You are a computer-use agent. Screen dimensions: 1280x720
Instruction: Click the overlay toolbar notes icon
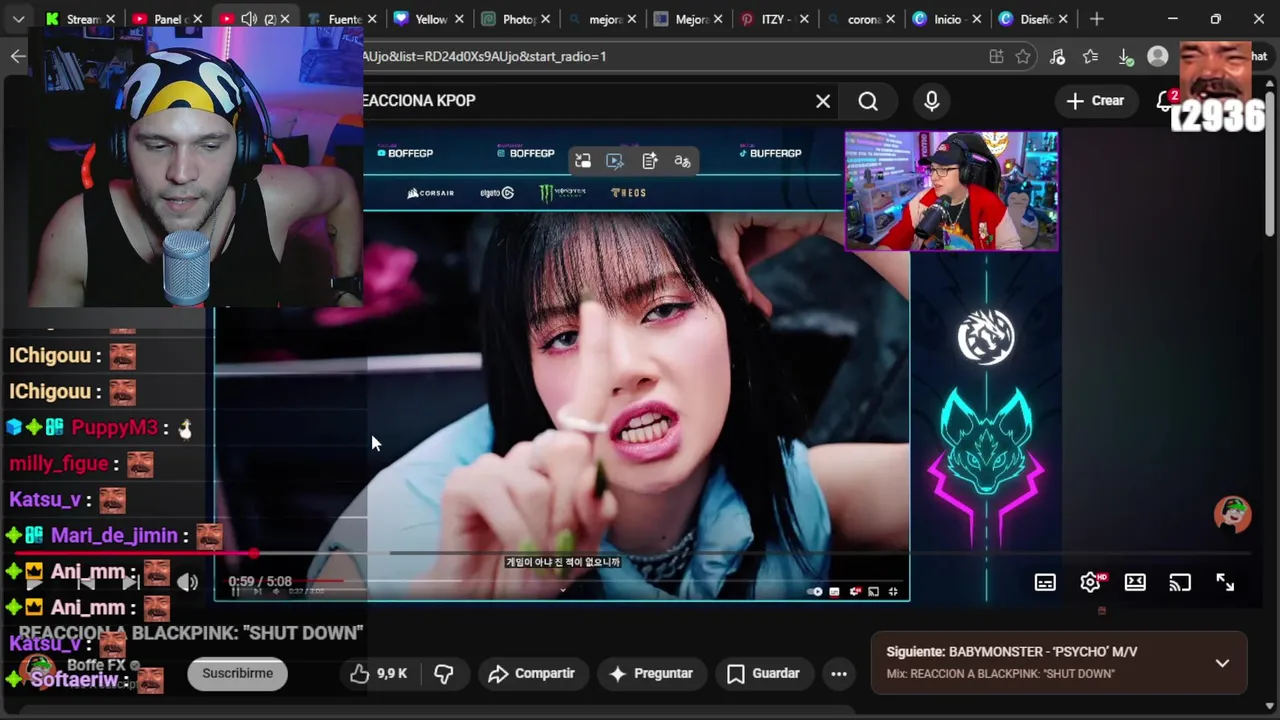tap(649, 161)
